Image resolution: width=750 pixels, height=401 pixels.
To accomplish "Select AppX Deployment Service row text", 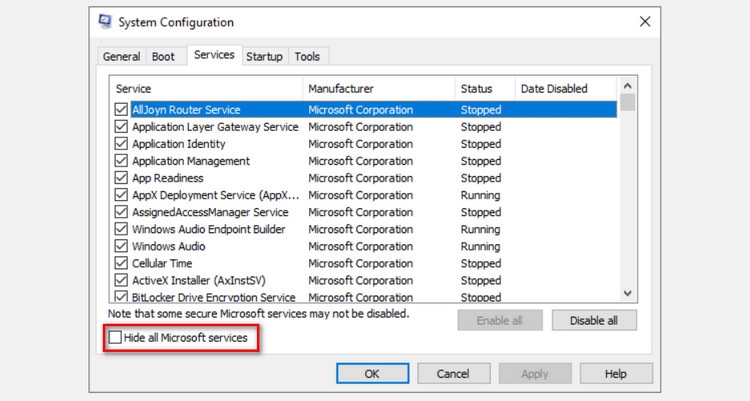I will tap(216, 195).
